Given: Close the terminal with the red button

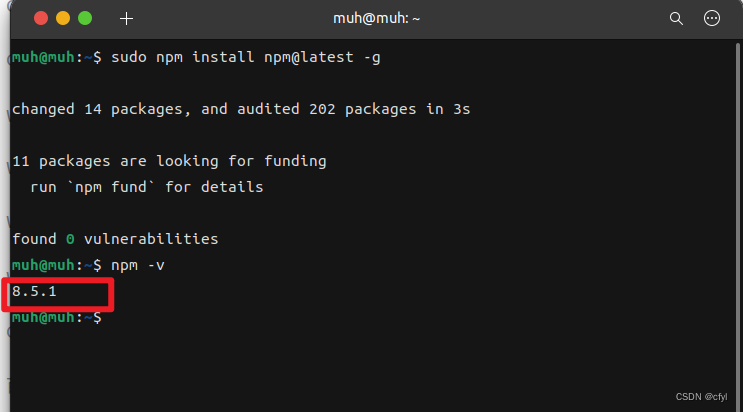Looking at the screenshot, I should (x=41, y=18).
